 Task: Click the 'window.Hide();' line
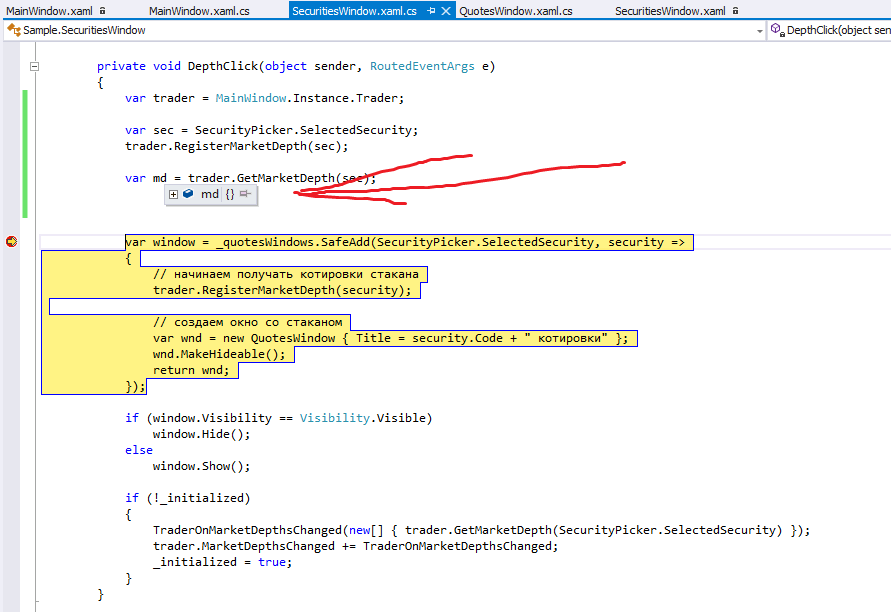(201, 434)
